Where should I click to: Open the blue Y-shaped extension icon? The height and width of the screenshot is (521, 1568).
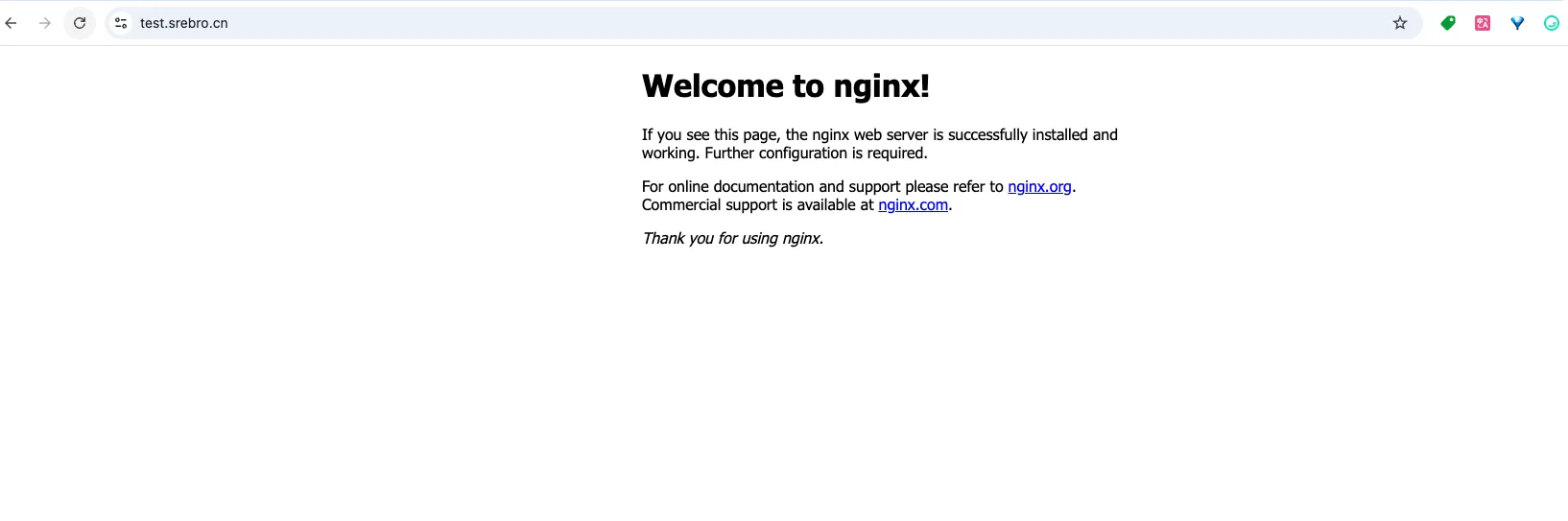click(x=1517, y=23)
